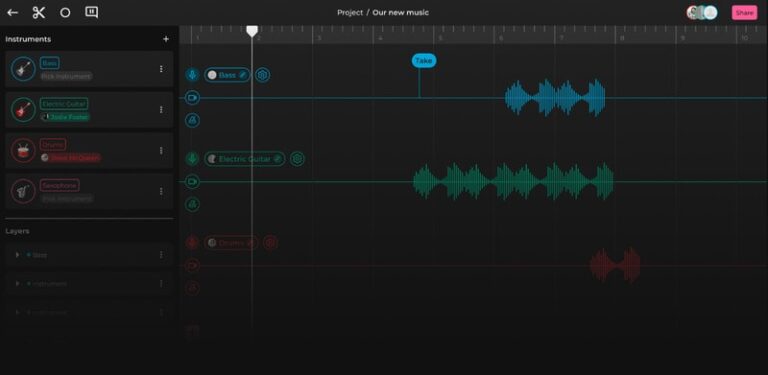Open the Electric Guitar instrument three-dot menu

161,110
